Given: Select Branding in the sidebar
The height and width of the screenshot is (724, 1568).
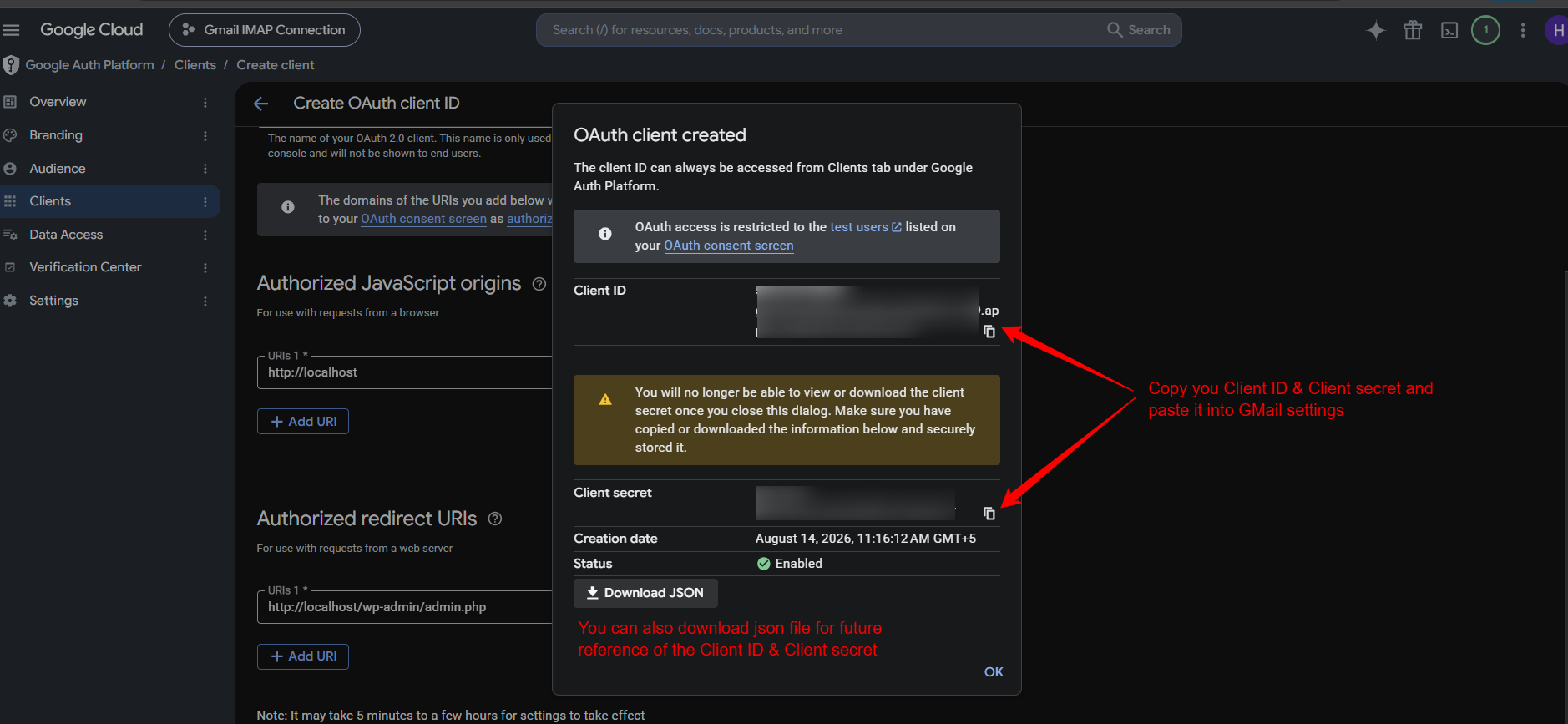Looking at the screenshot, I should 109,135.
